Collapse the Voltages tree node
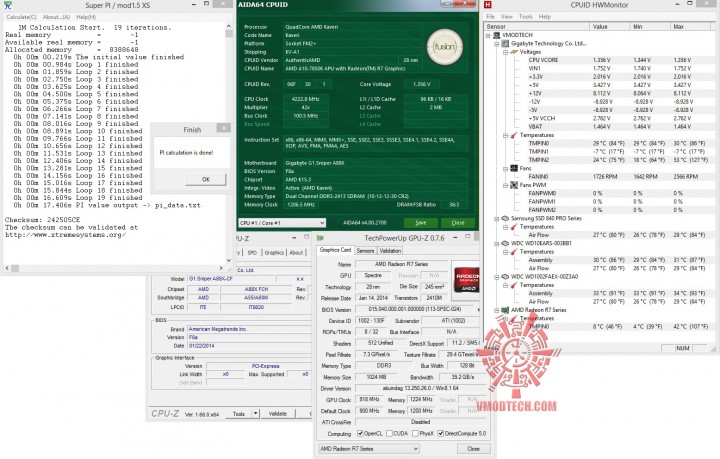This screenshot has width=720, height=459. [505, 52]
